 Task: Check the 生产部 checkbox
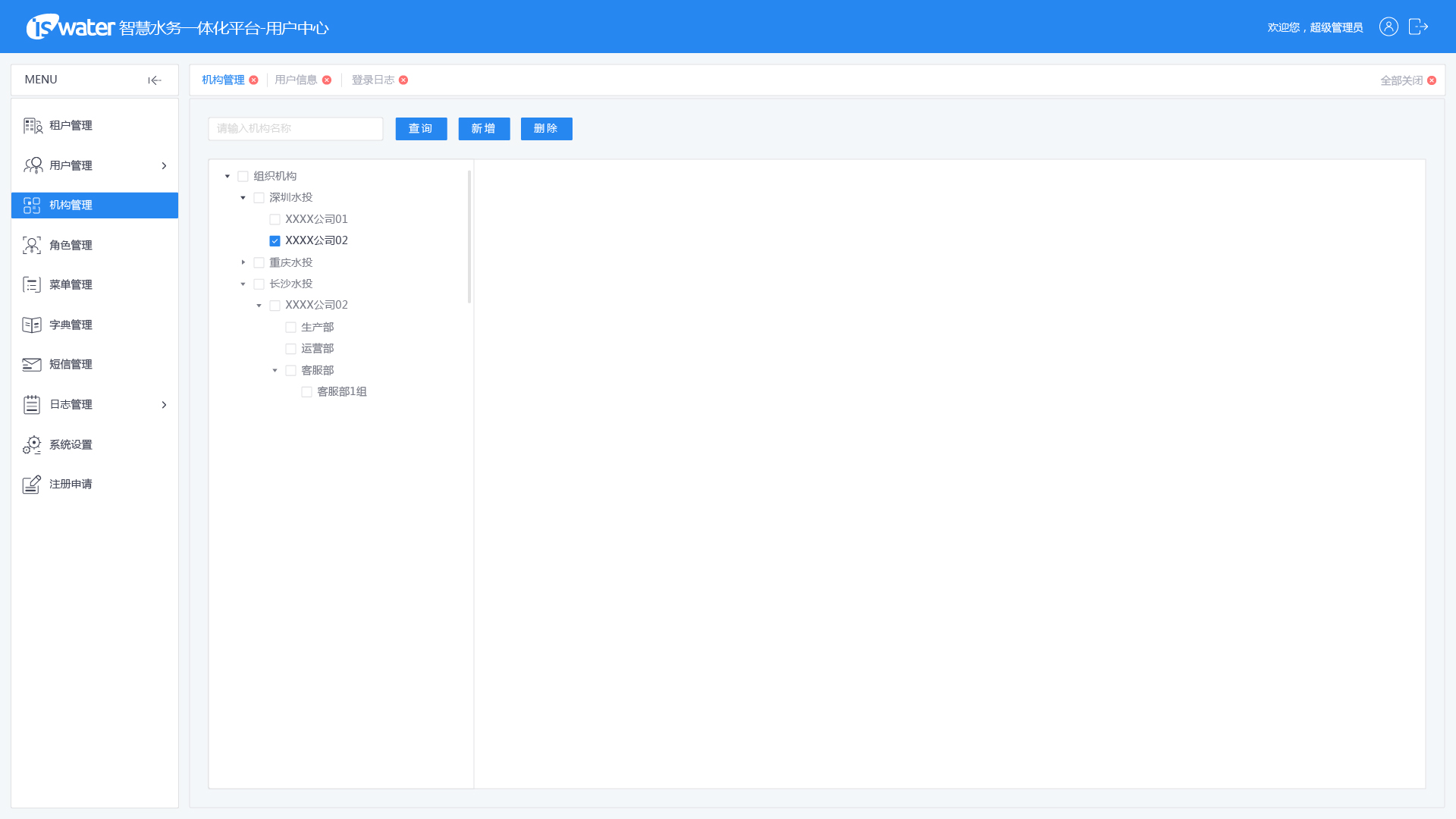coord(290,328)
